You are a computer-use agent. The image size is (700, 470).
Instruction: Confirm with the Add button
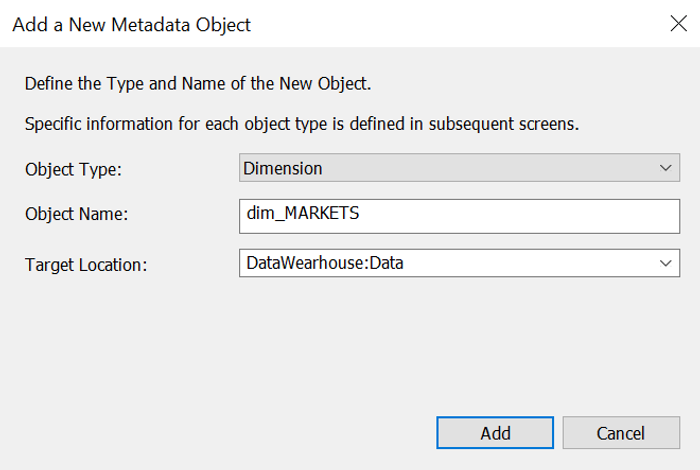point(495,433)
